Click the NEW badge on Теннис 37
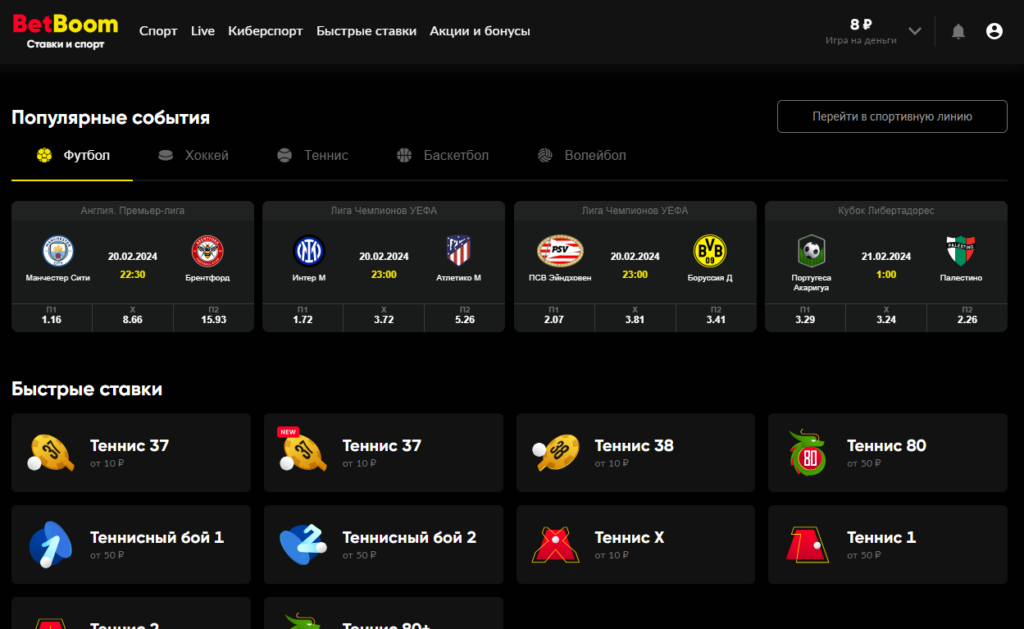This screenshot has width=1024, height=629. pyautogui.click(x=287, y=432)
